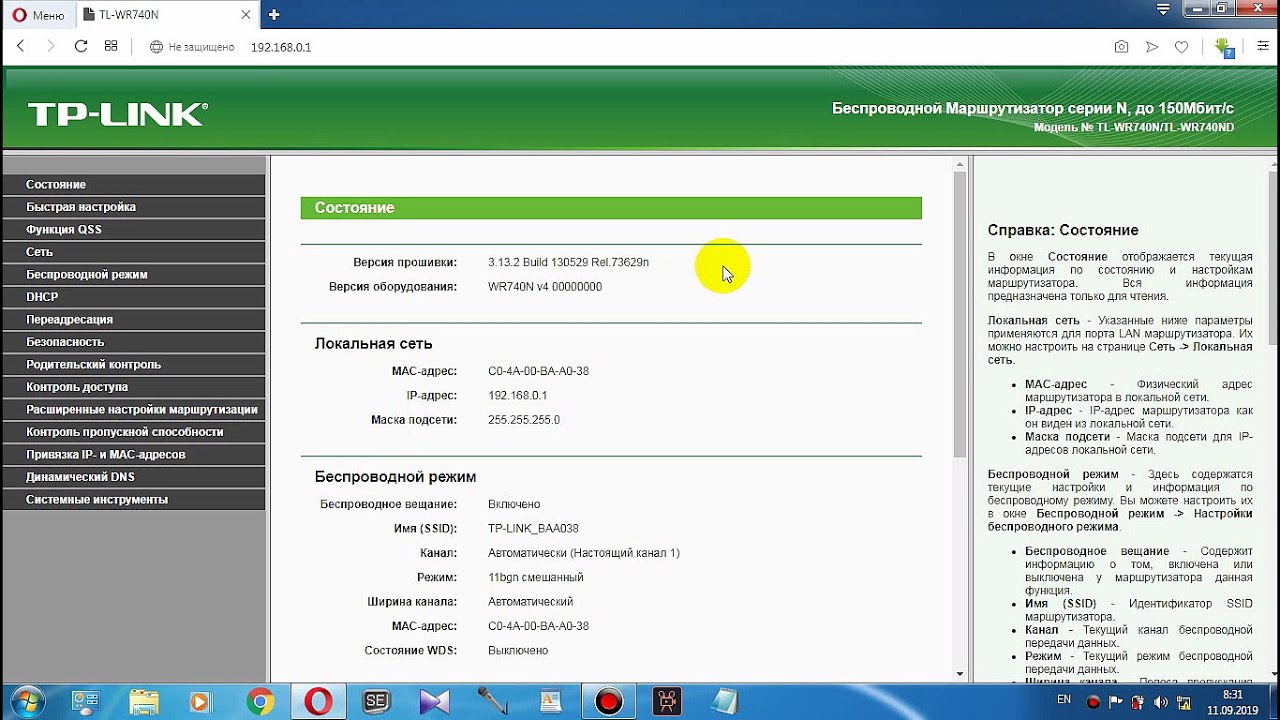Open the green download extension icon

(1224, 47)
